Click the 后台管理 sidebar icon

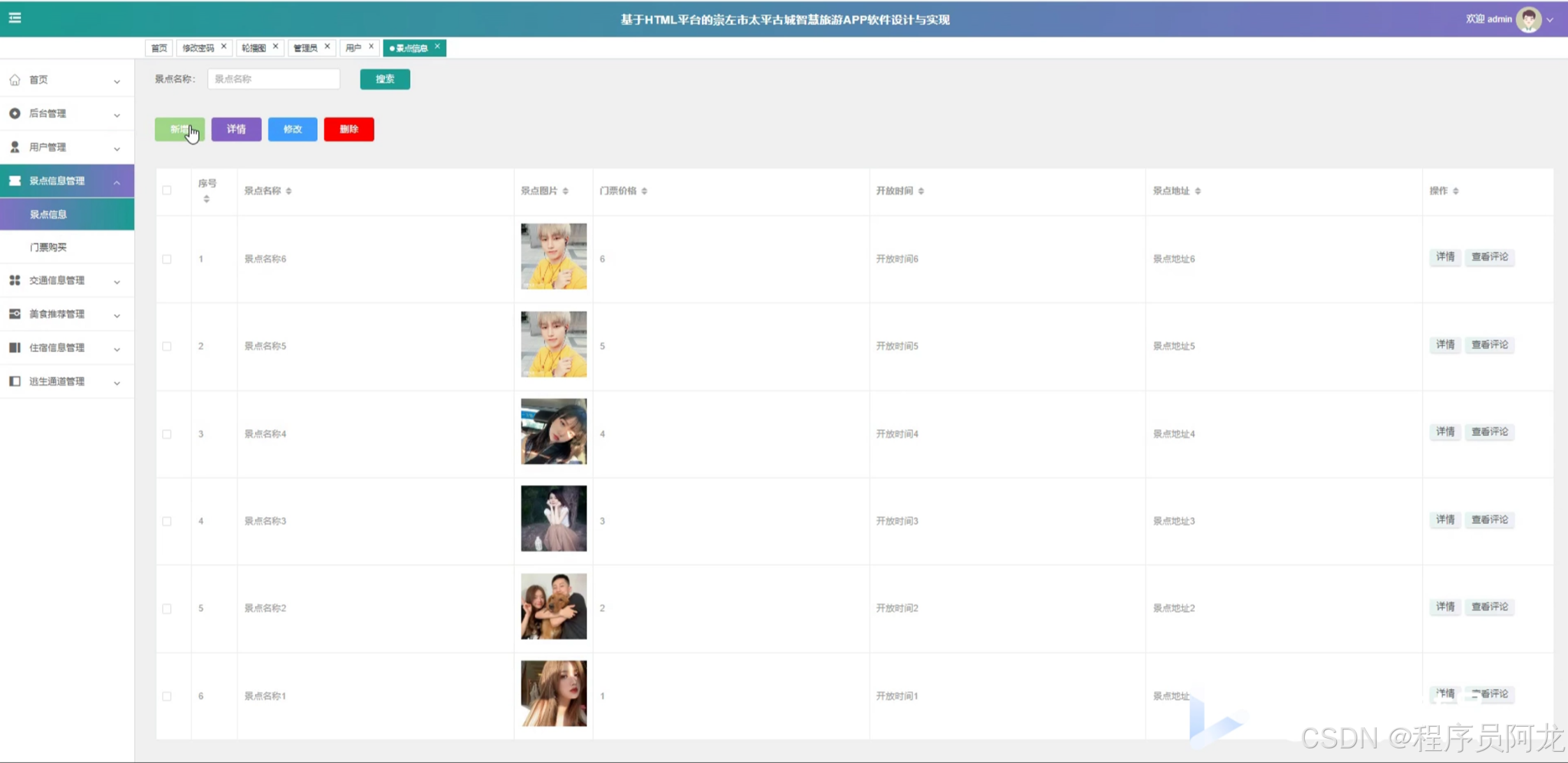pos(15,113)
